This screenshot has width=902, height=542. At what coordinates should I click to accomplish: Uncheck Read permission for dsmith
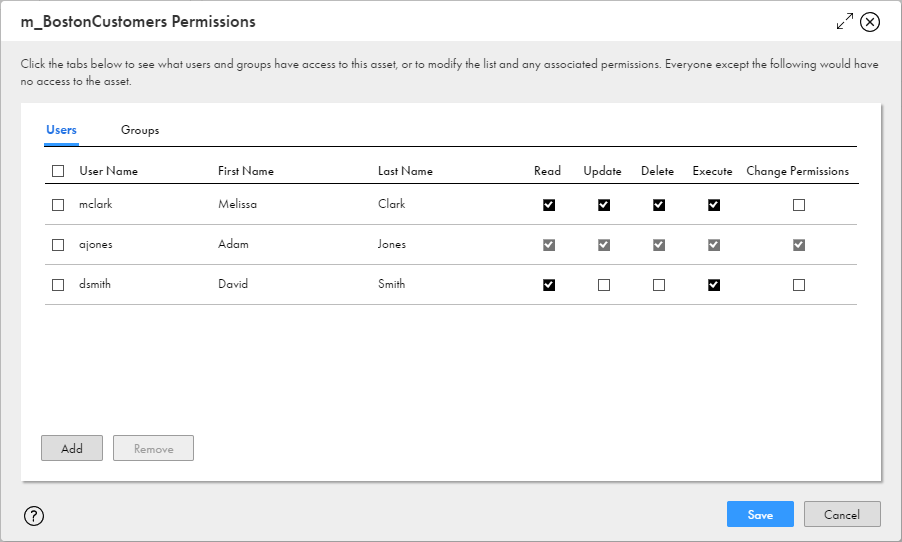[x=549, y=285]
